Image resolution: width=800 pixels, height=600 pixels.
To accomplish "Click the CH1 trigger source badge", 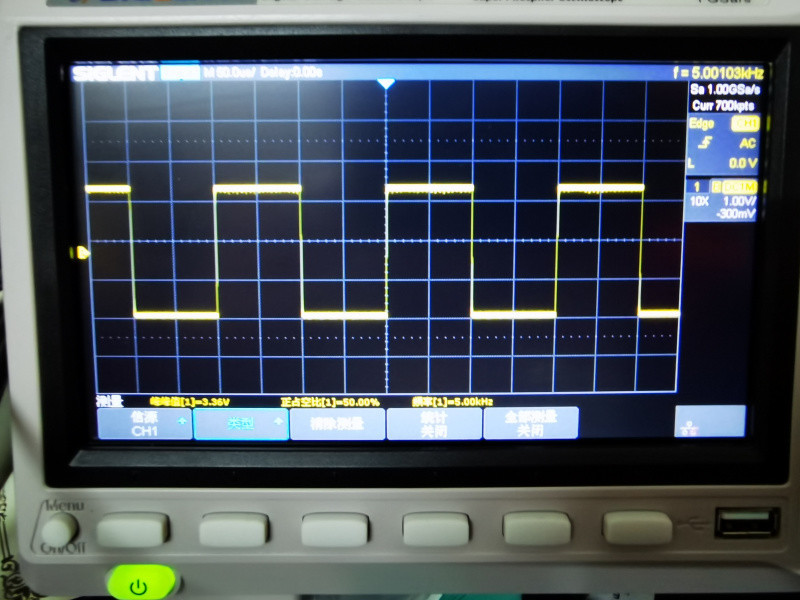I will pyautogui.click(x=745, y=124).
